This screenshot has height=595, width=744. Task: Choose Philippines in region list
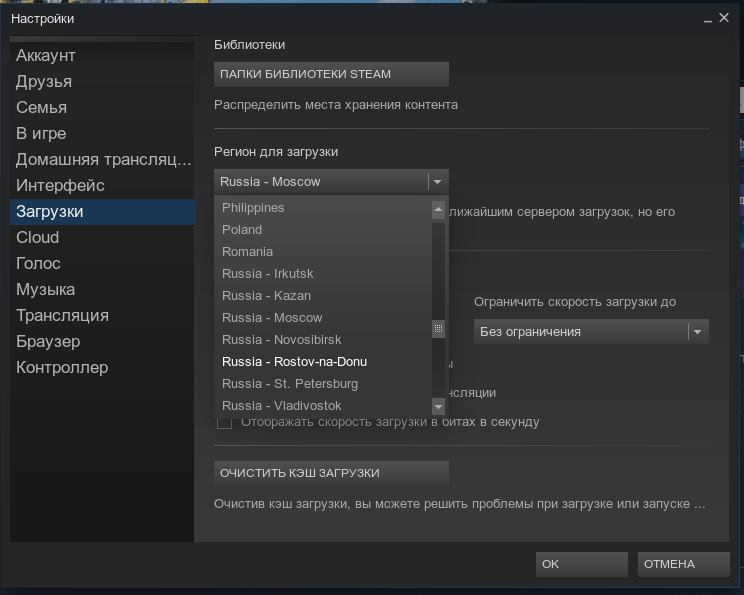324,208
